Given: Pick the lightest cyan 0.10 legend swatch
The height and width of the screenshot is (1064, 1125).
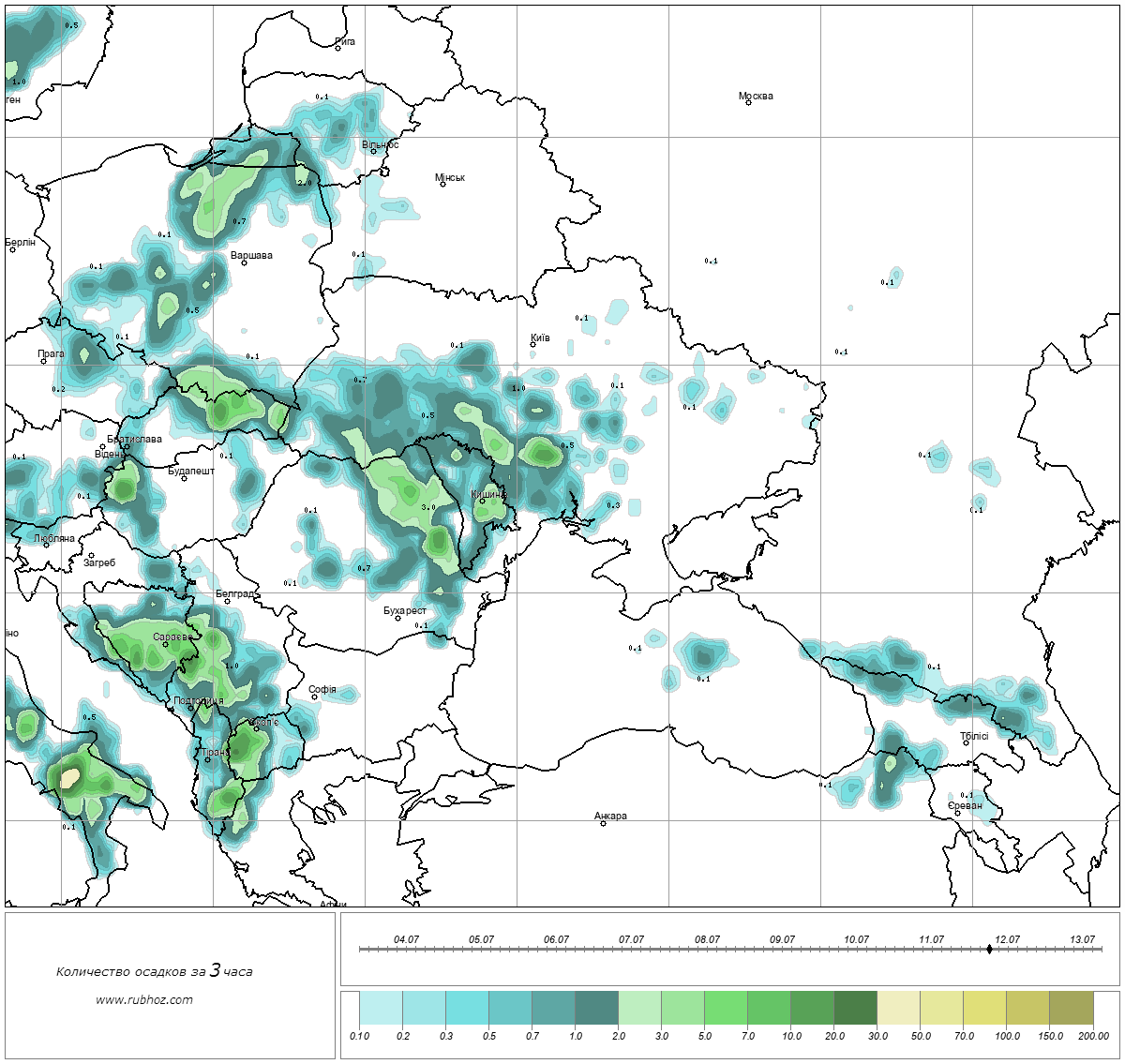Looking at the screenshot, I should pyautogui.click(x=381, y=1010).
